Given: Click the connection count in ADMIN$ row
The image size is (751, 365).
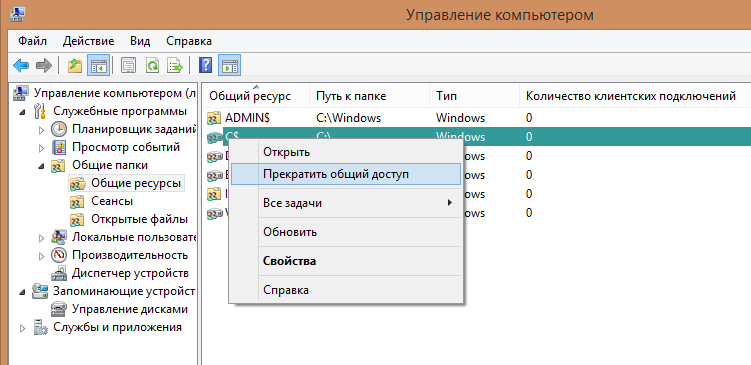Looking at the screenshot, I should pos(529,118).
